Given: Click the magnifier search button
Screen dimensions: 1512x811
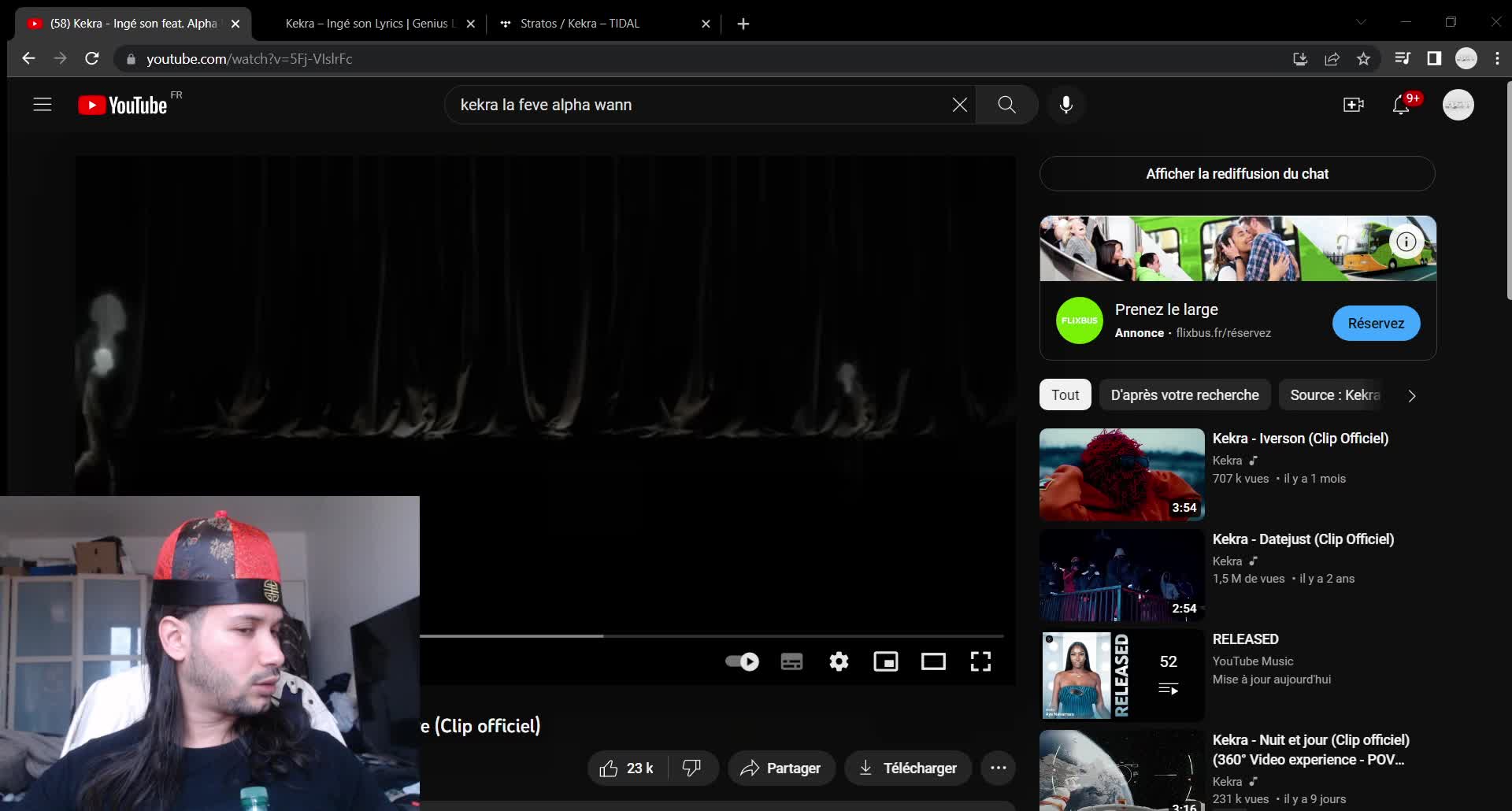Looking at the screenshot, I should 1006,105.
